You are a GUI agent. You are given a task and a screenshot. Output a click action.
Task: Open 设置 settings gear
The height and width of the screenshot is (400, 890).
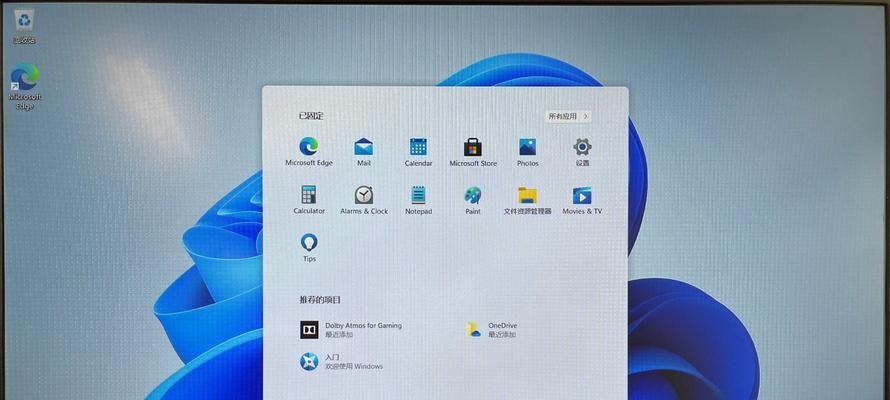tap(582, 151)
